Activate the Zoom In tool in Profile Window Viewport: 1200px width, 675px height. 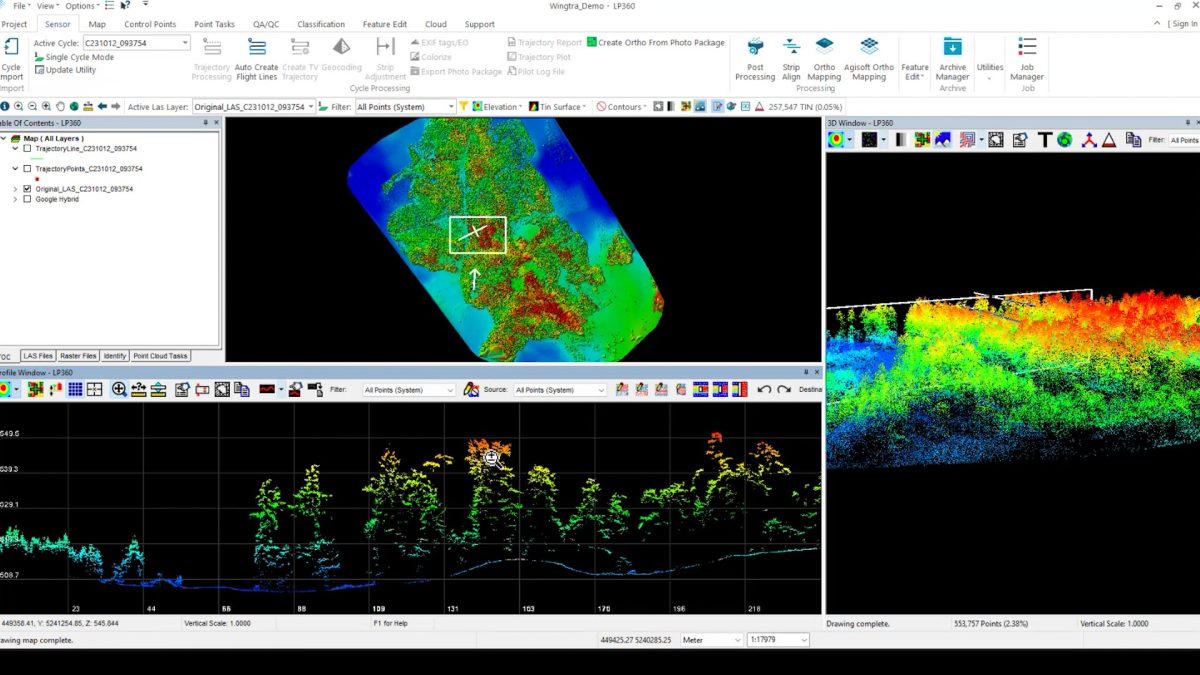[x=119, y=389]
